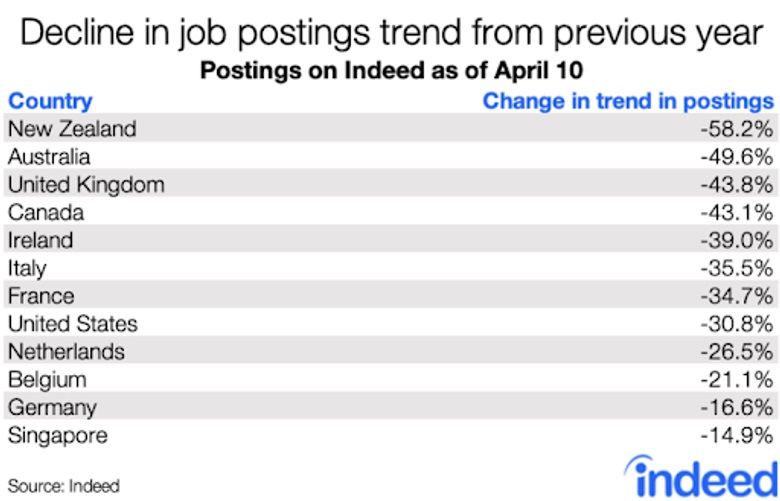The height and width of the screenshot is (501, 780).
Task: Click the -58.2% value for New Zealand
Action: [x=737, y=129]
